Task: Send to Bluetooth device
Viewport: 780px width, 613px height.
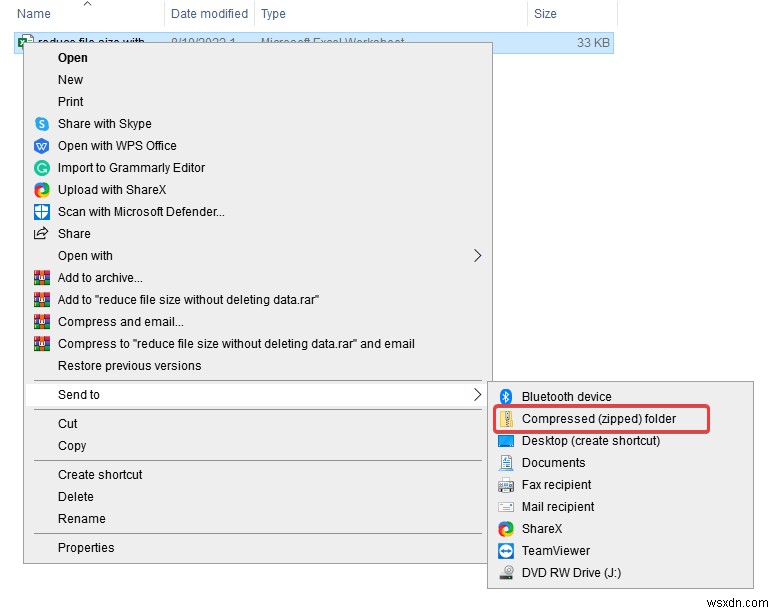Action: [620, 397]
